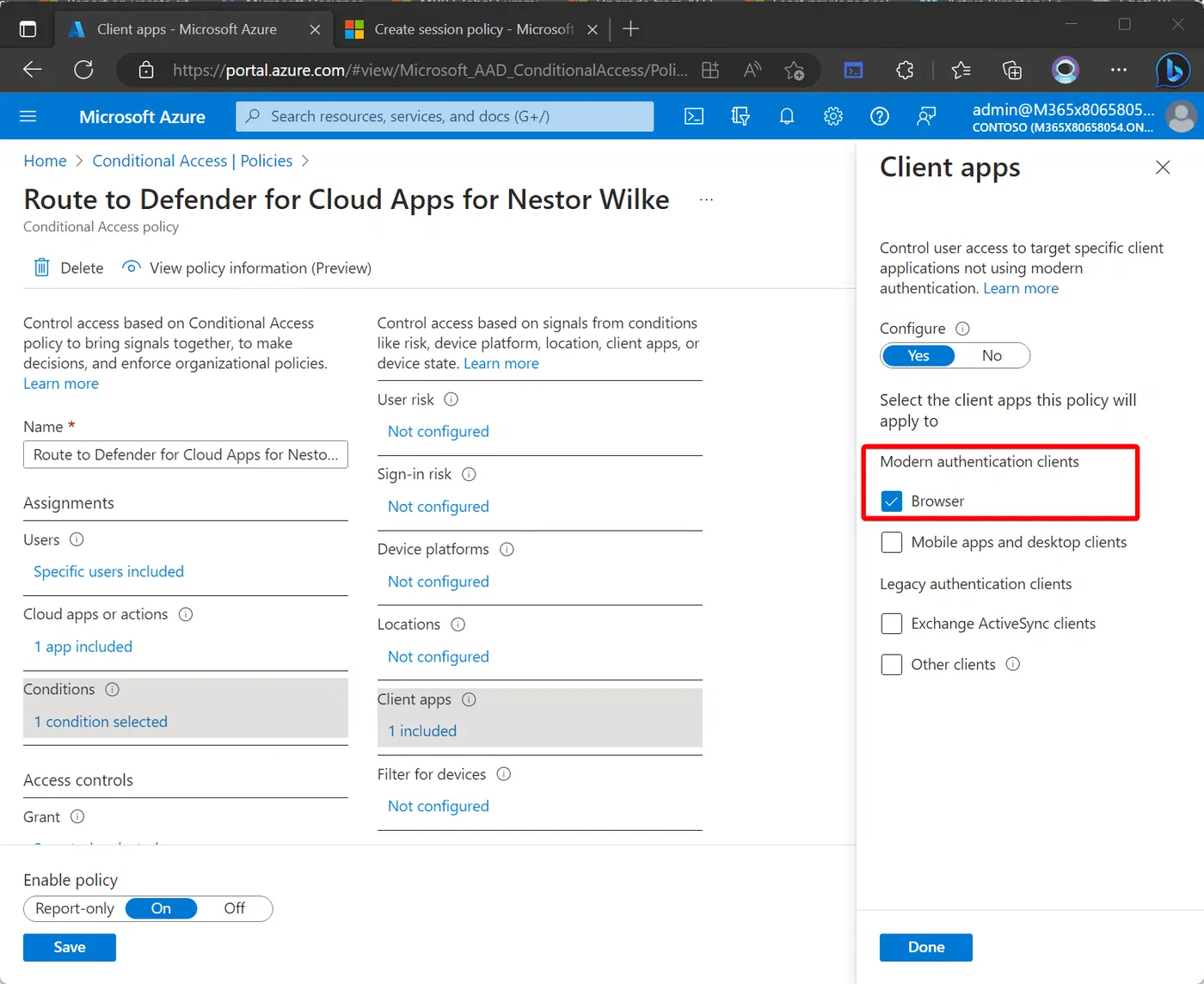Open the browser Extensions puzzle icon
The height and width of the screenshot is (984, 1204).
point(905,70)
